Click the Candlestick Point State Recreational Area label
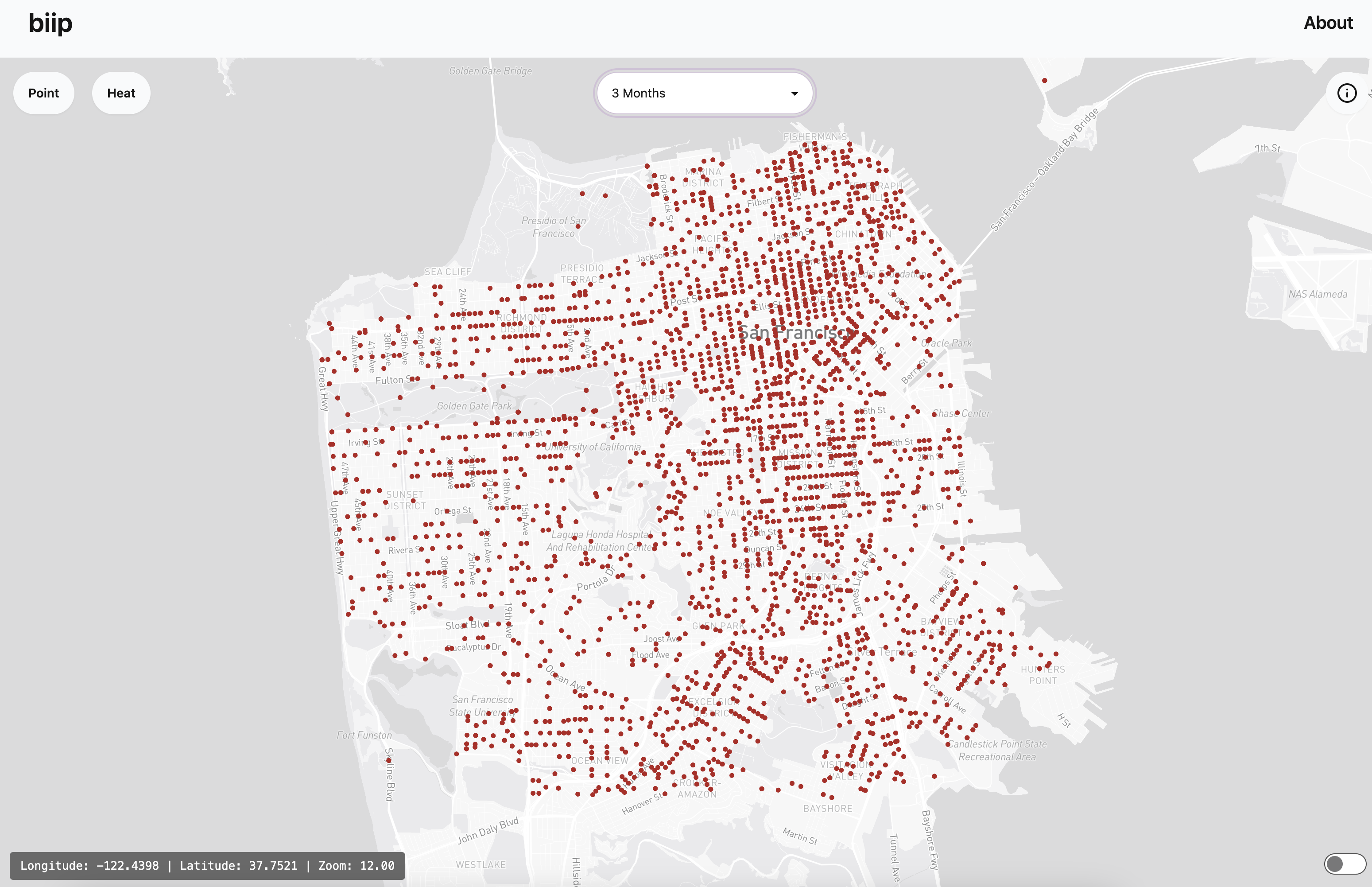Image resolution: width=1372 pixels, height=887 pixels. 997,750
